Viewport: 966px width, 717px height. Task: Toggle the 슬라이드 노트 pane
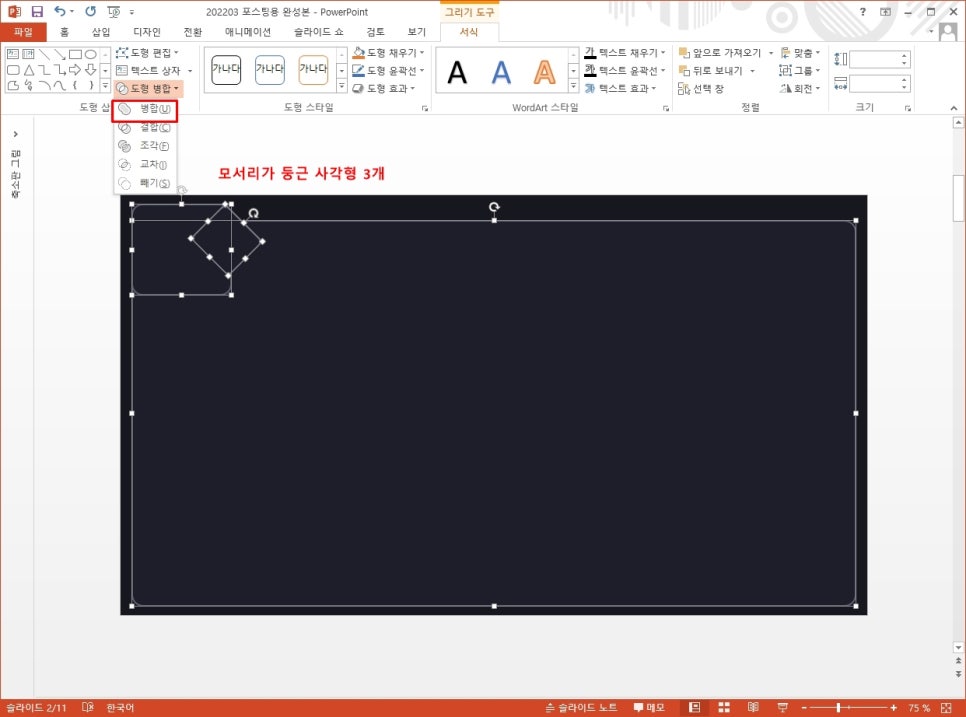581,708
